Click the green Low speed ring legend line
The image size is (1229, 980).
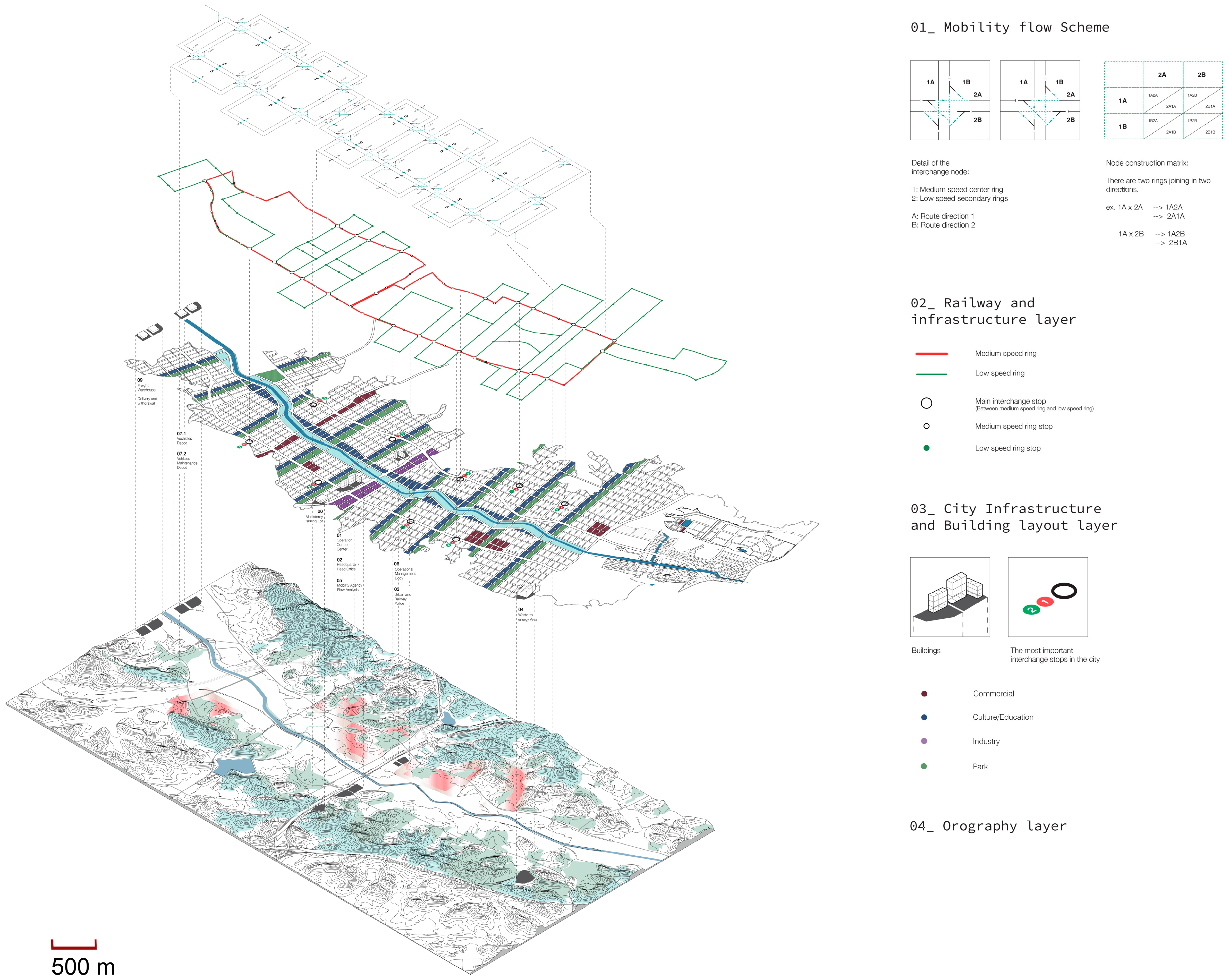pyautogui.click(x=931, y=374)
